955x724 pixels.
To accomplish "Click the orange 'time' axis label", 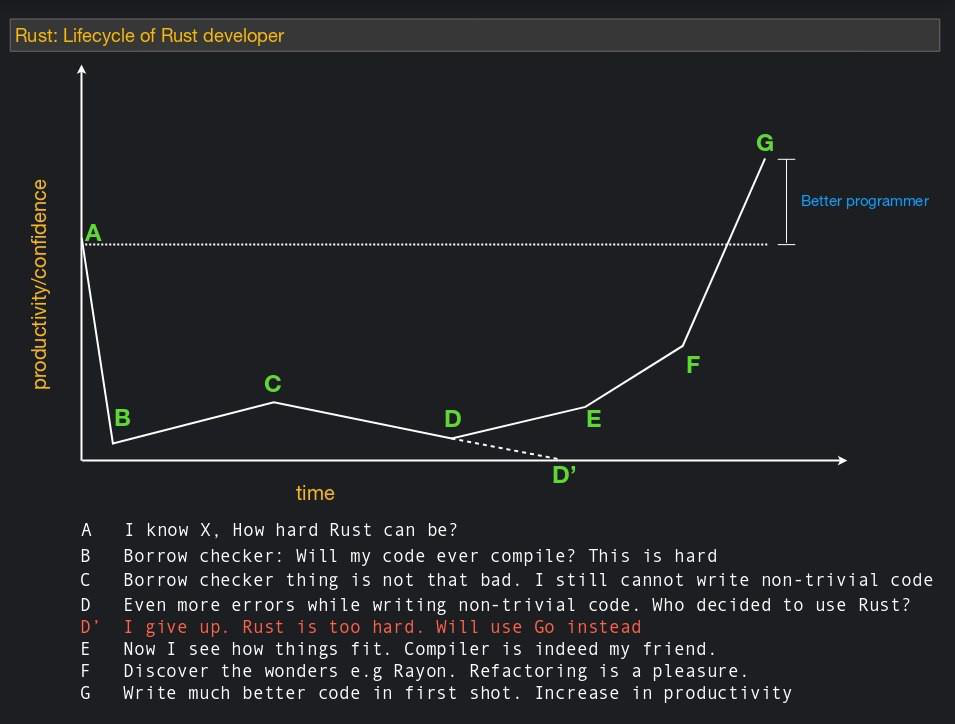I will (x=315, y=493).
